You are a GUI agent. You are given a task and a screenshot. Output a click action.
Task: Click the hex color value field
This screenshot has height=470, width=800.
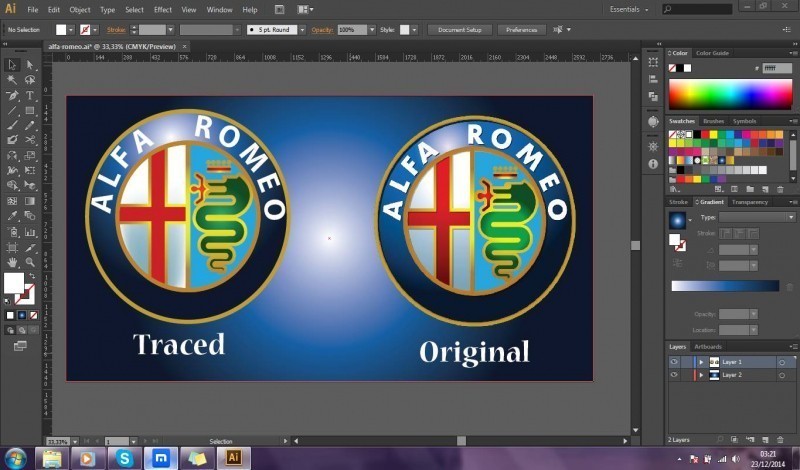pos(777,68)
